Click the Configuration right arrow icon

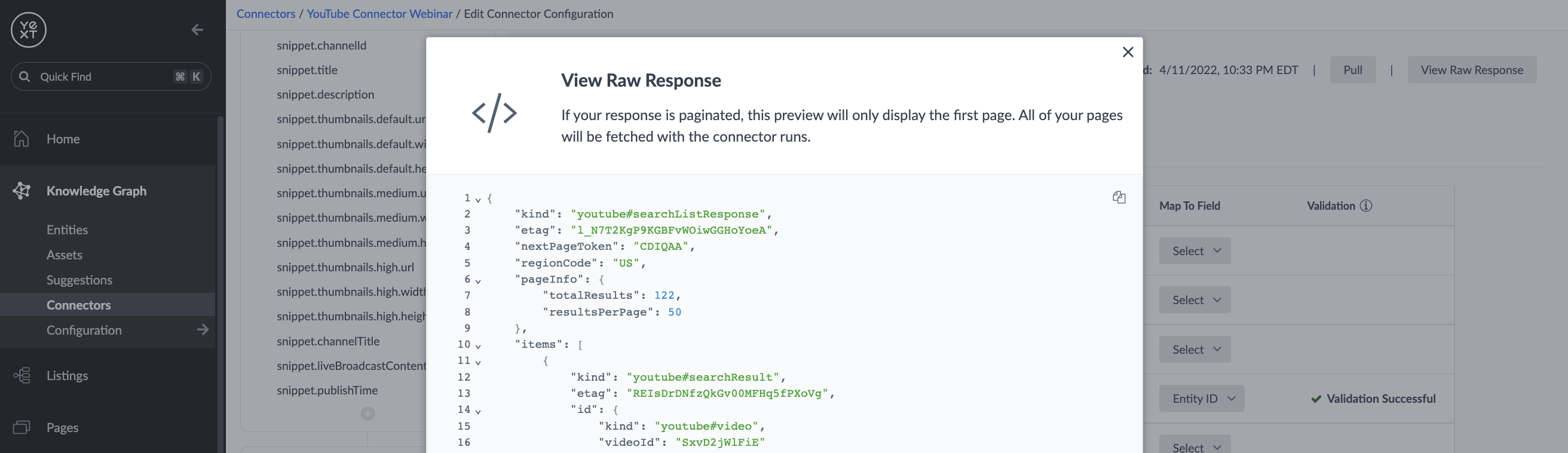(x=203, y=329)
